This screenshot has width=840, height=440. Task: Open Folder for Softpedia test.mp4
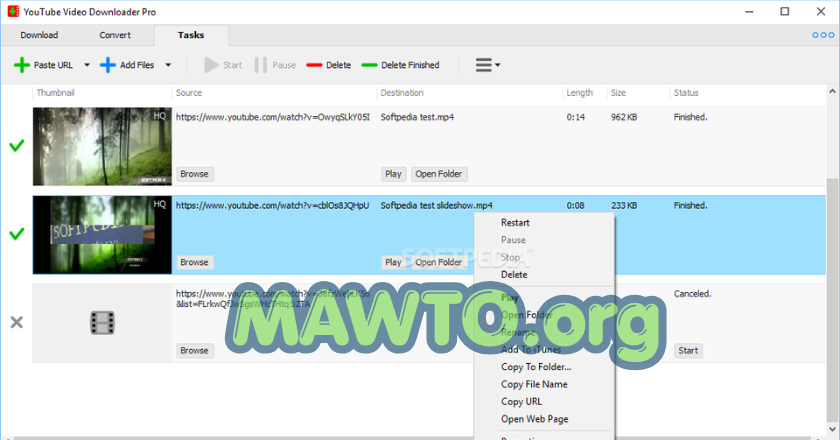tap(439, 174)
